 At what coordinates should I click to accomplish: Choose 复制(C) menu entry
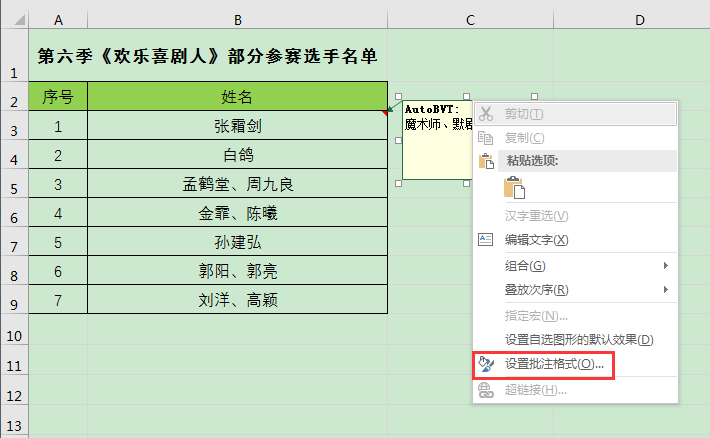tap(575, 138)
